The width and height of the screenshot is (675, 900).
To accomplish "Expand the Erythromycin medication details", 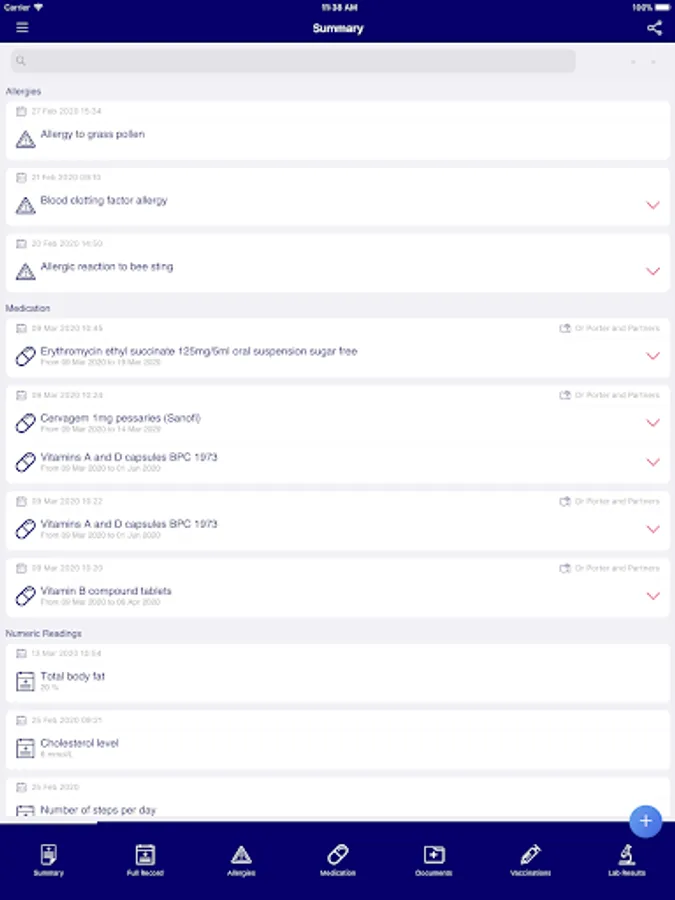I will click(653, 356).
